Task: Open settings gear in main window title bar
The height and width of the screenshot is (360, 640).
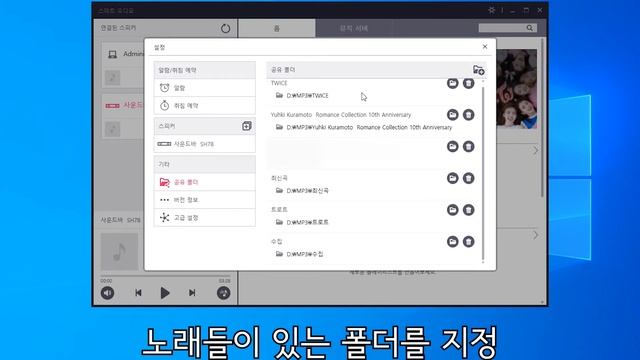Action: 491,10
